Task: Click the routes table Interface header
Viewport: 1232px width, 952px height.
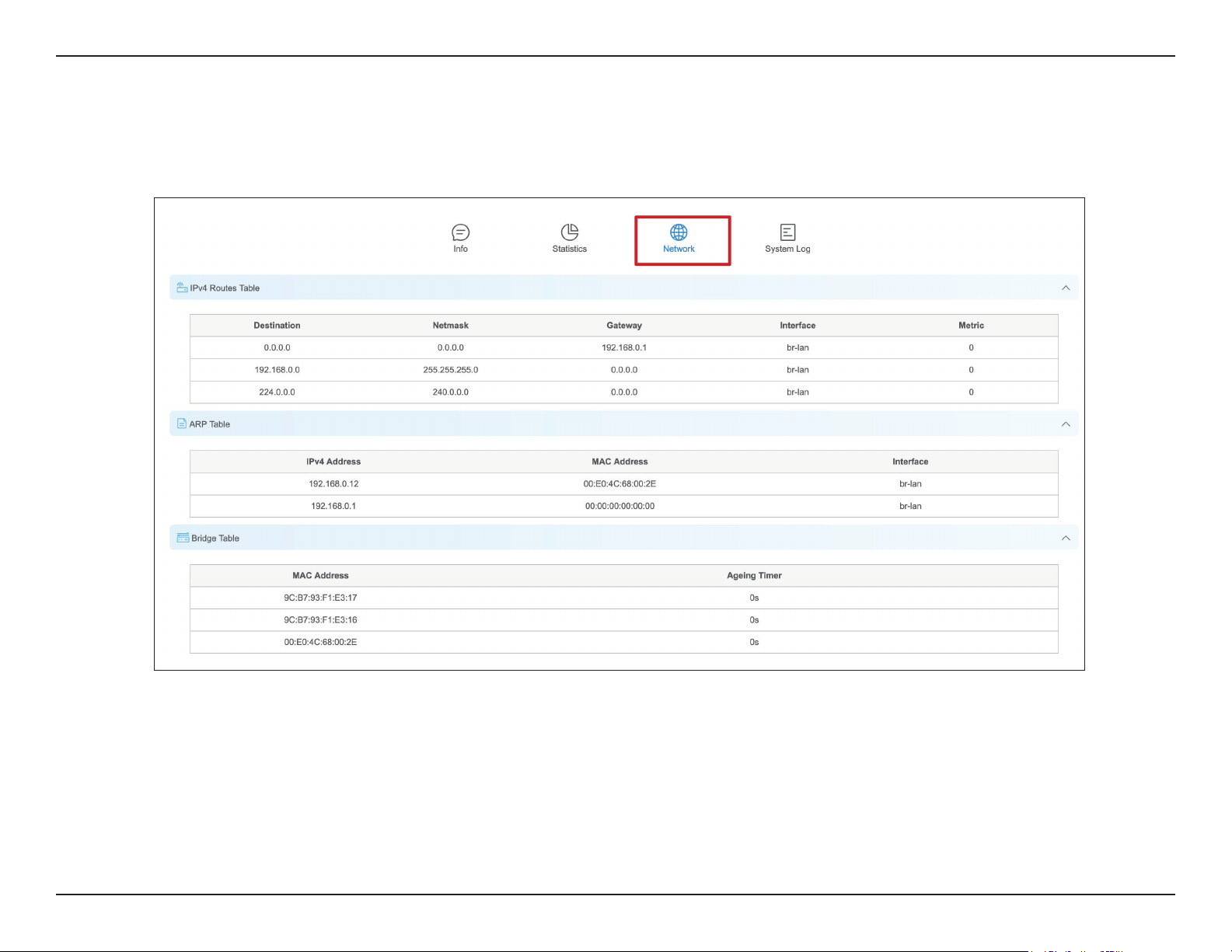Action: click(x=797, y=326)
